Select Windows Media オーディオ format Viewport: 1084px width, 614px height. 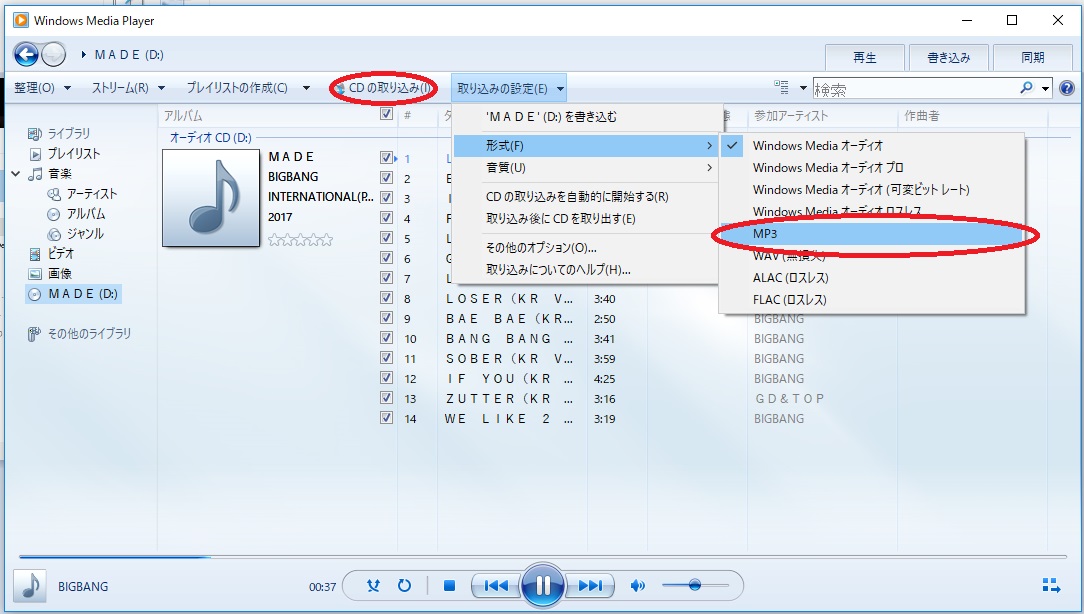[872, 146]
